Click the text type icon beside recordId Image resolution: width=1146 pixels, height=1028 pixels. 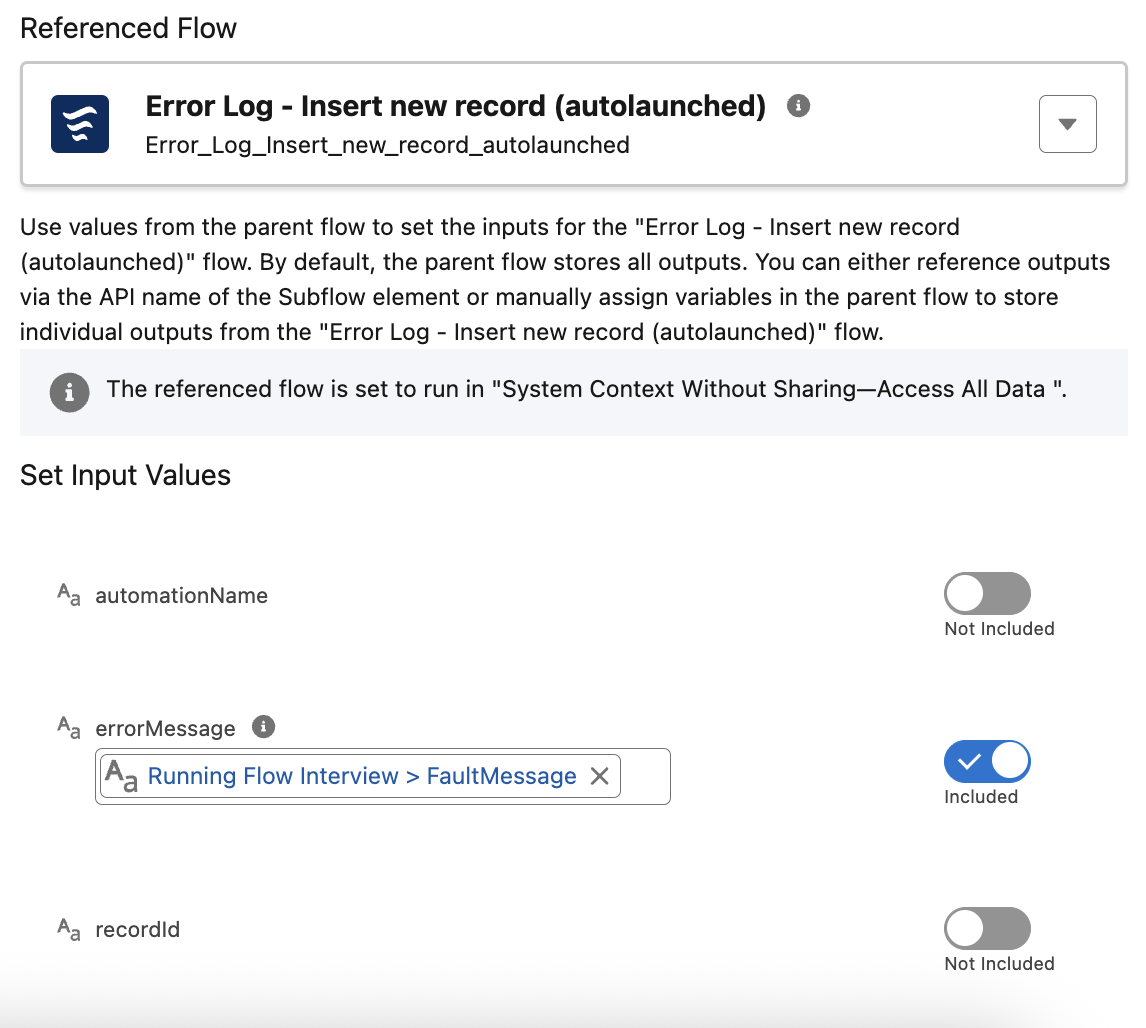click(x=68, y=930)
